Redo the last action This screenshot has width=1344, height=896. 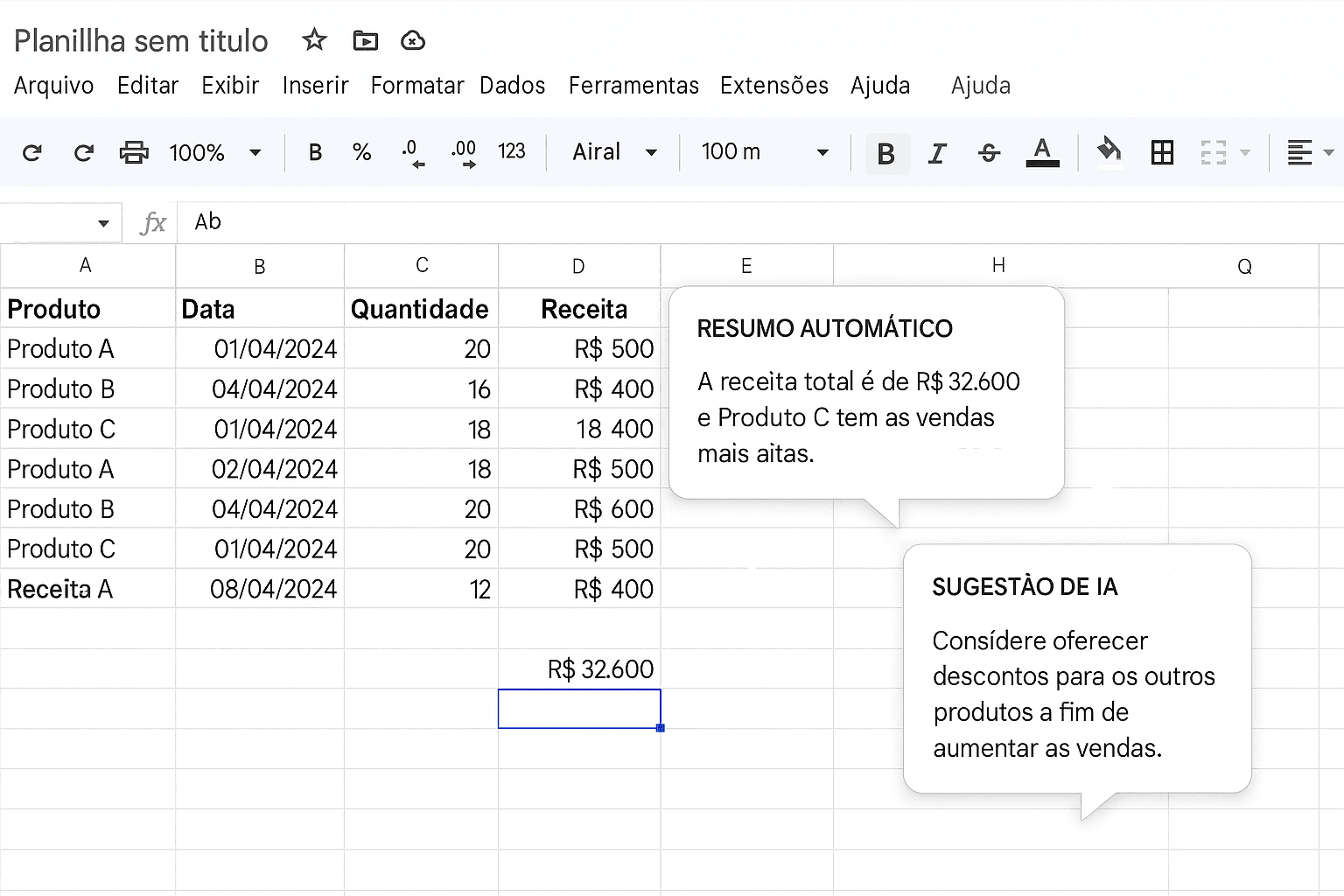(83, 152)
